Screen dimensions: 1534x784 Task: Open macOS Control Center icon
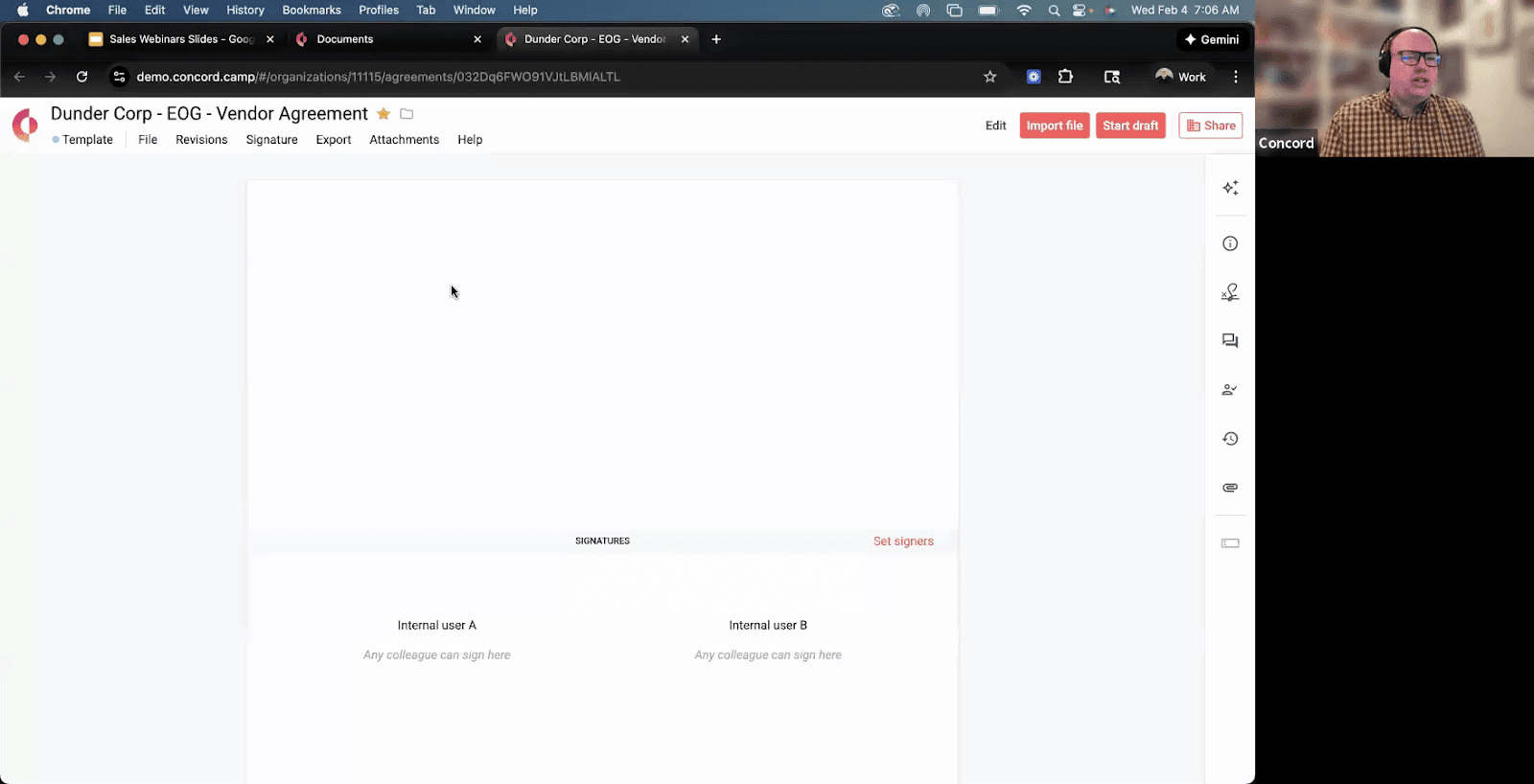point(1081,11)
